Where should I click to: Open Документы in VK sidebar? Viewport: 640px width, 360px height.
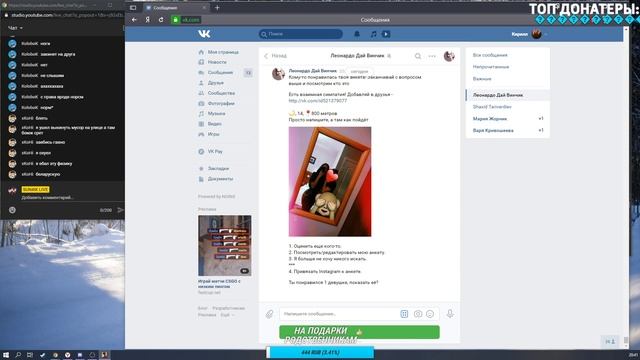pyautogui.click(x=220, y=179)
